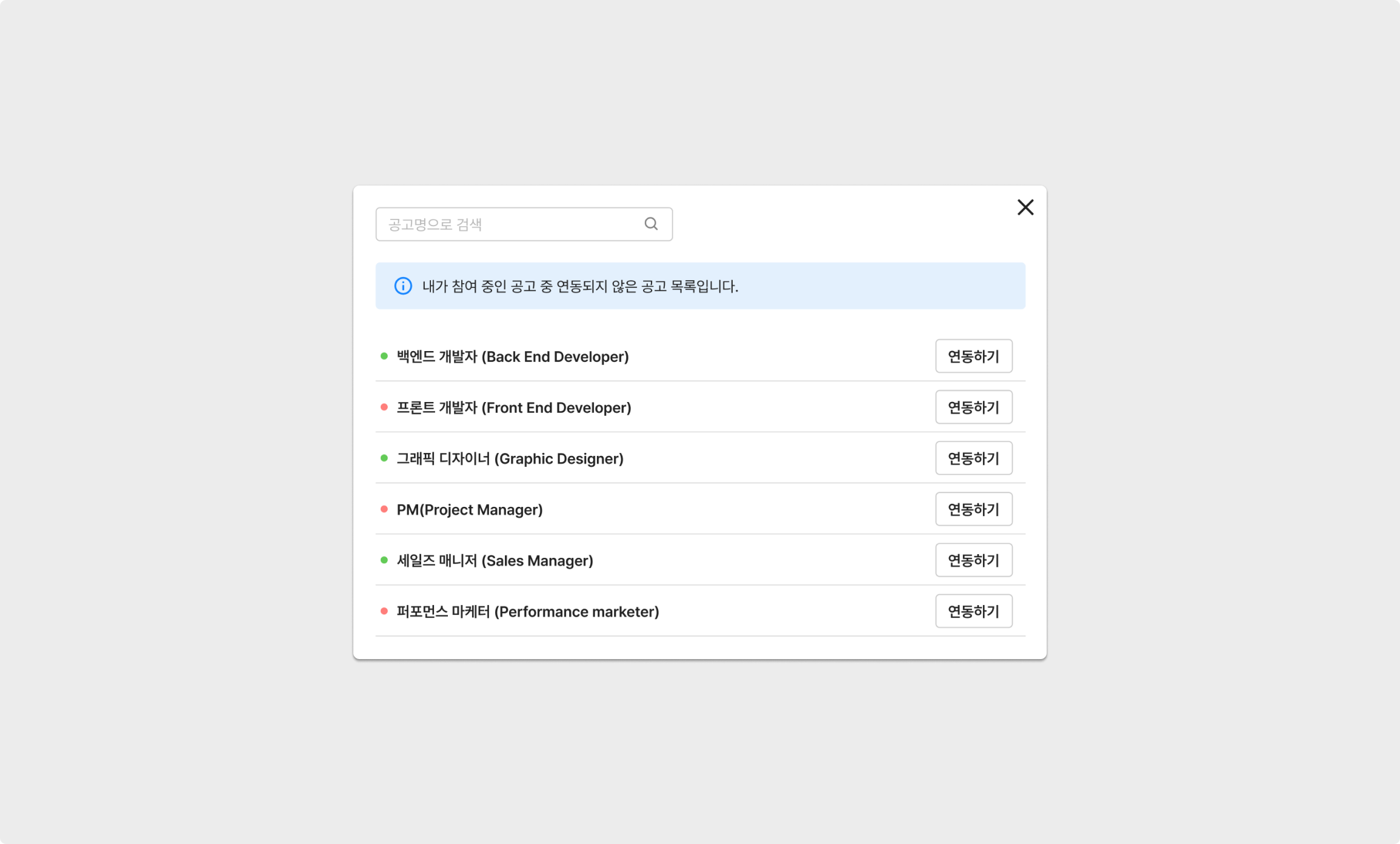The width and height of the screenshot is (1400, 844).
Task: Click the green dot beside Sales Manager
Action: coord(384,560)
